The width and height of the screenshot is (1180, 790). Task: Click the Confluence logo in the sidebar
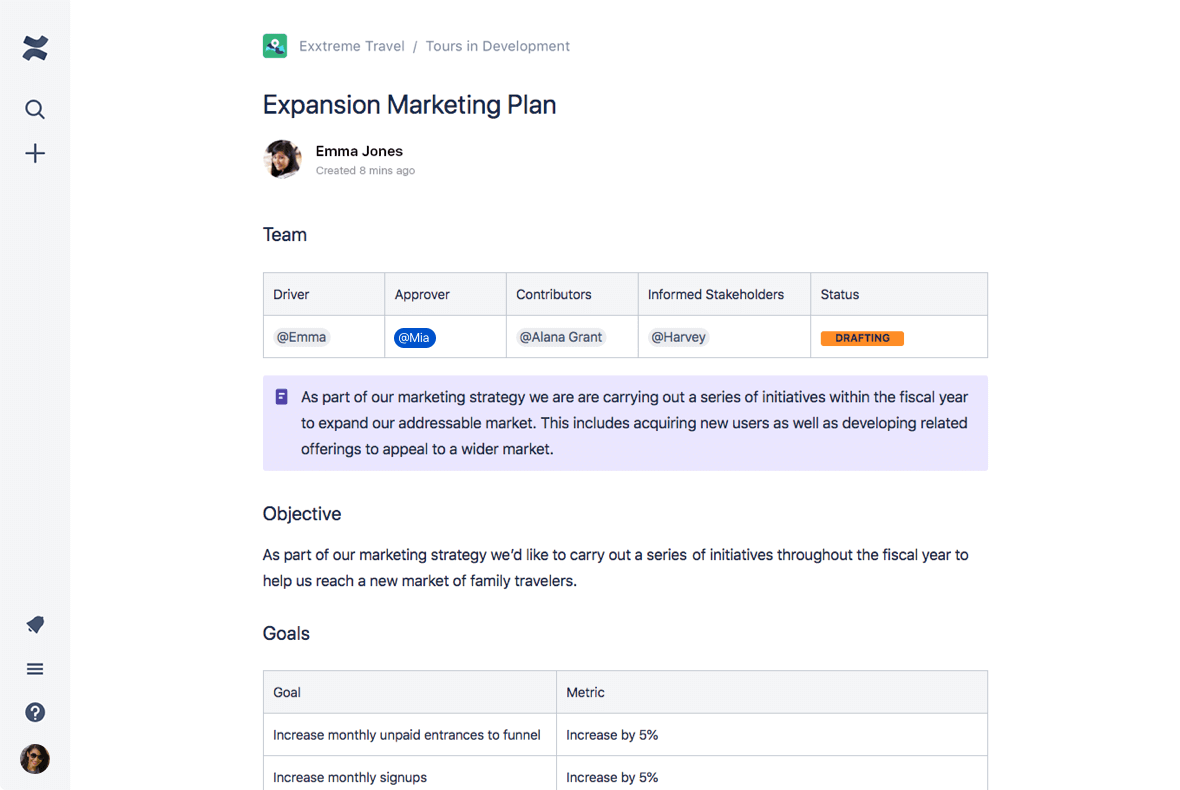[x=35, y=47]
